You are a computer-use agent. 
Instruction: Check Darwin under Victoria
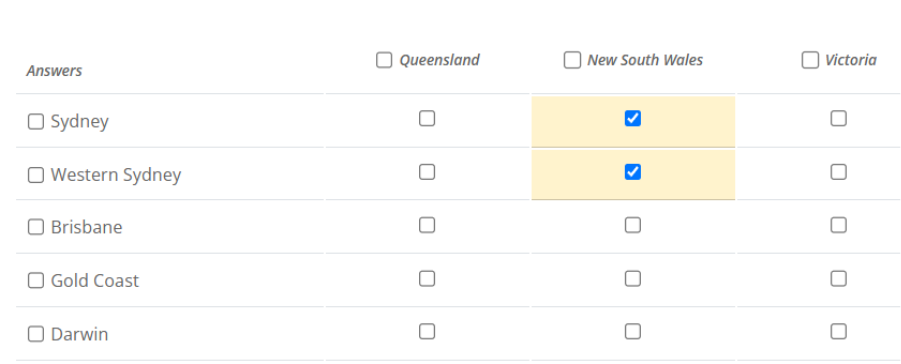tap(838, 331)
